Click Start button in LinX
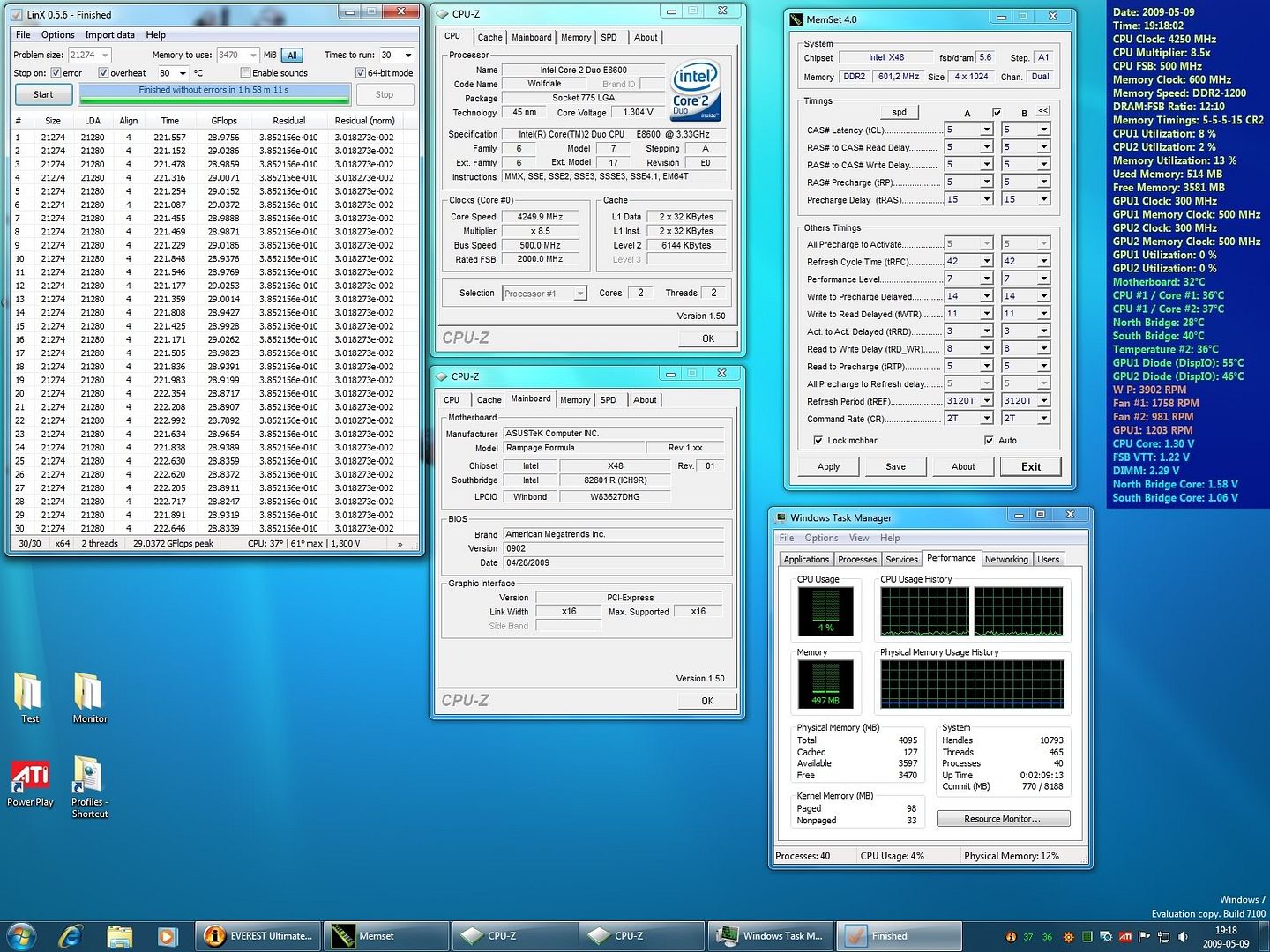 click(43, 94)
